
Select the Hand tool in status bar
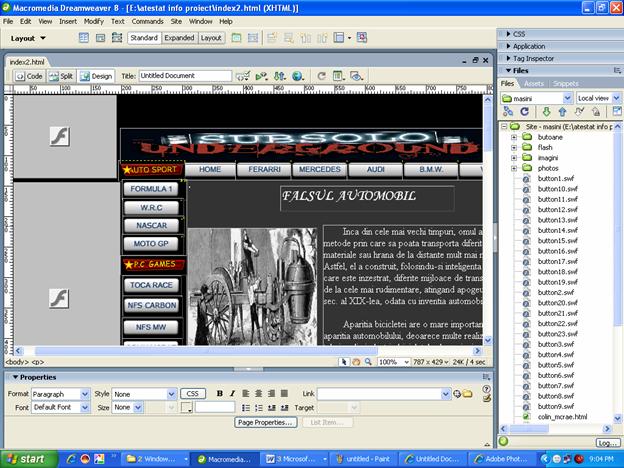pyautogui.click(x=356, y=362)
